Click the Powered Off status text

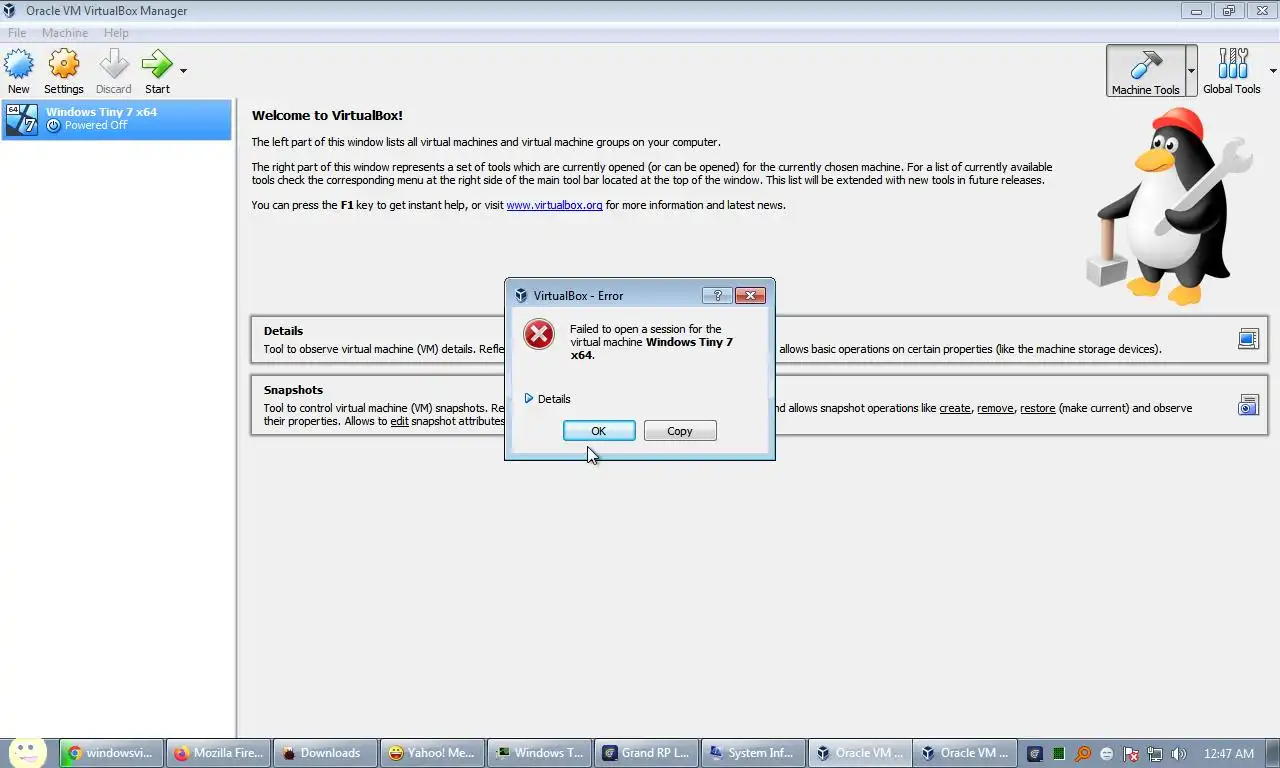point(96,126)
